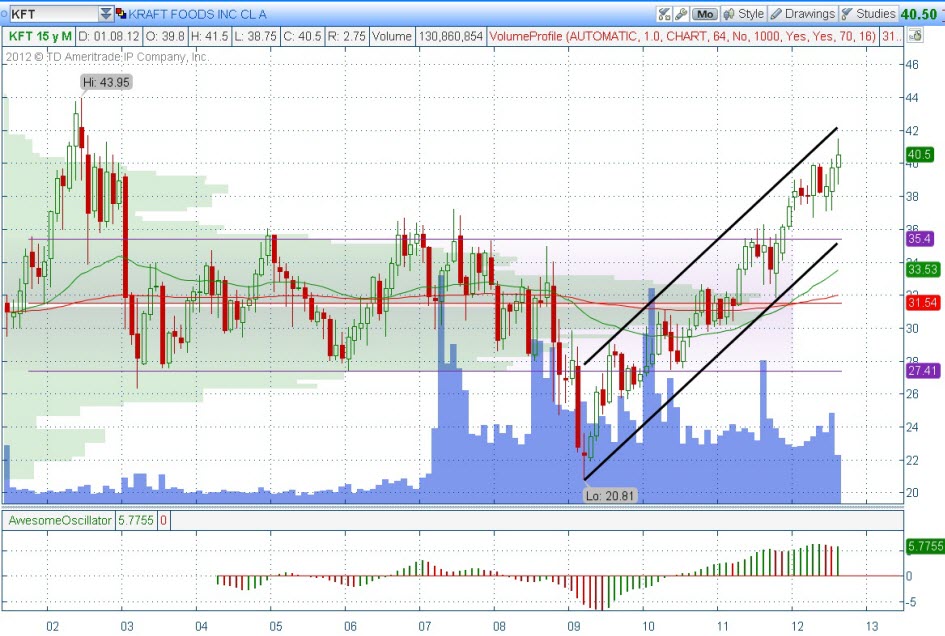Click the AwesomeOscillator study label
This screenshot has height=636, width=945.
[x=60, y=520]
